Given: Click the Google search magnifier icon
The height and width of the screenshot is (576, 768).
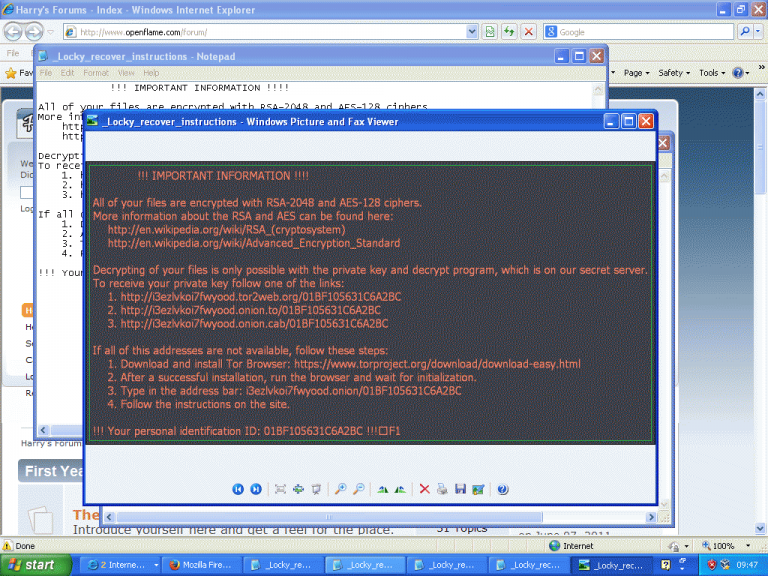Looking at the screenshot, I should click(x=744, y=32).
